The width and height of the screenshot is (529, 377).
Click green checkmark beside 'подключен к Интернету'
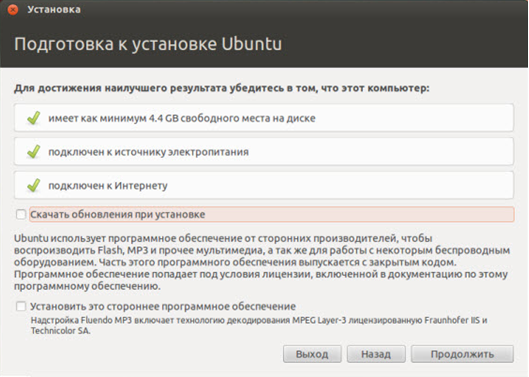point(34,185)
